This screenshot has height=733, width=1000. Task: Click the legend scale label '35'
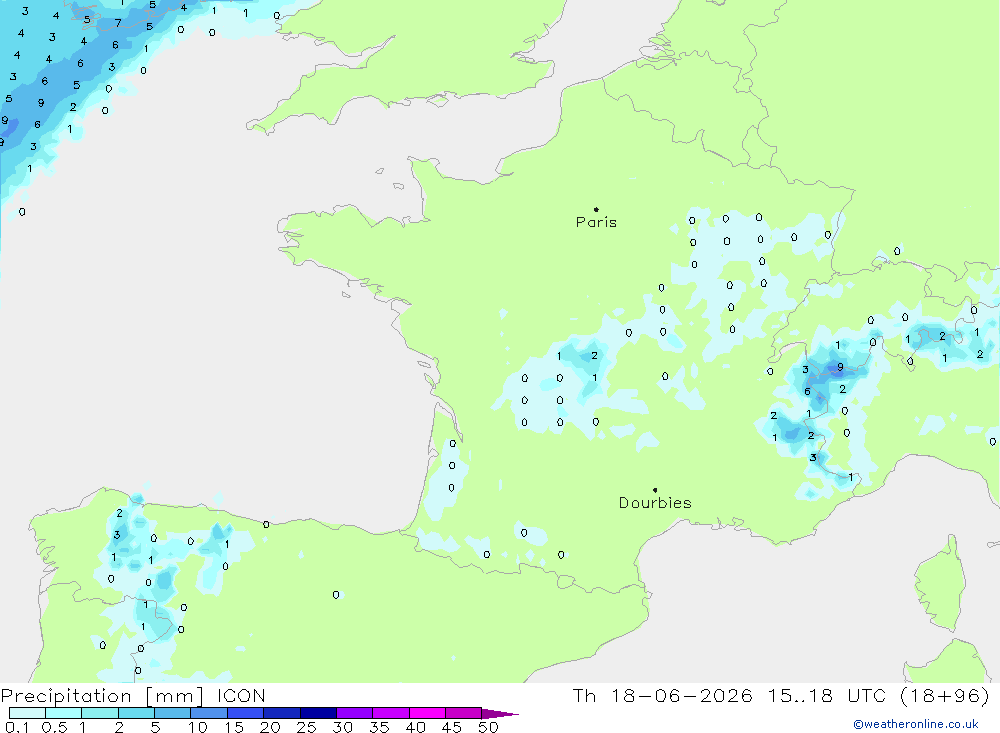(x=379, y=727)
